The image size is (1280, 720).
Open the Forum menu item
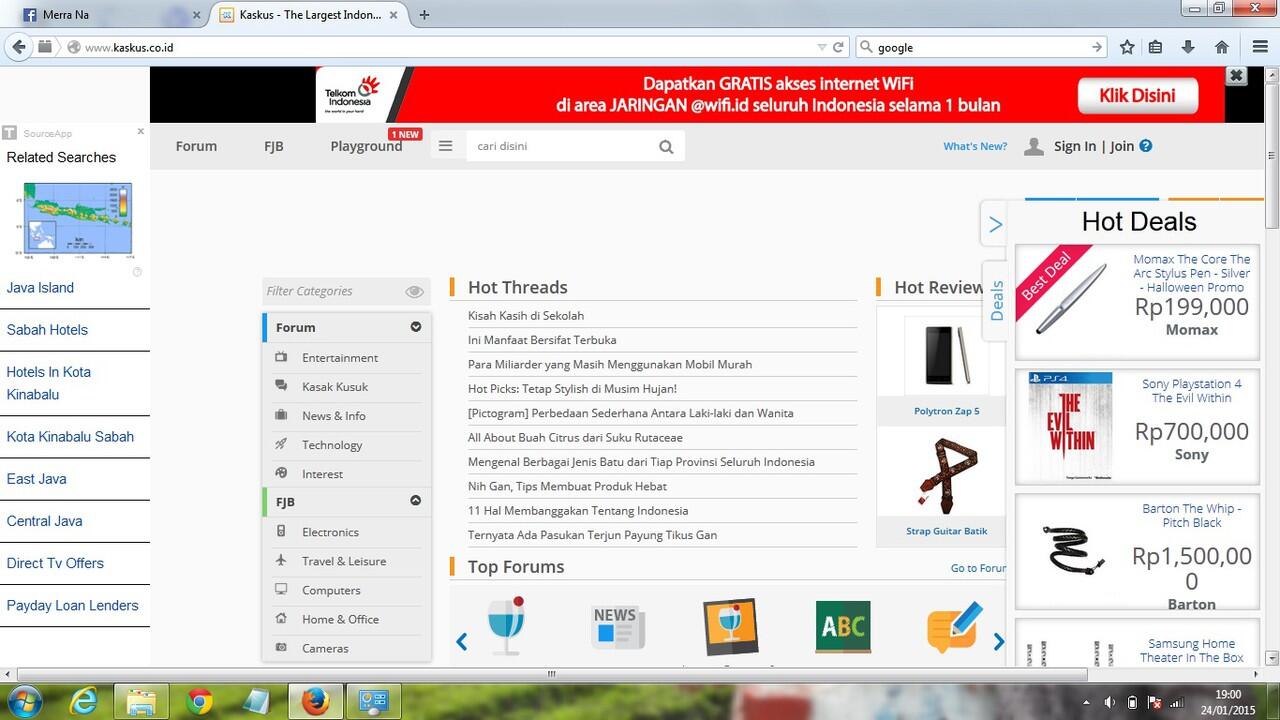(196, 146)
